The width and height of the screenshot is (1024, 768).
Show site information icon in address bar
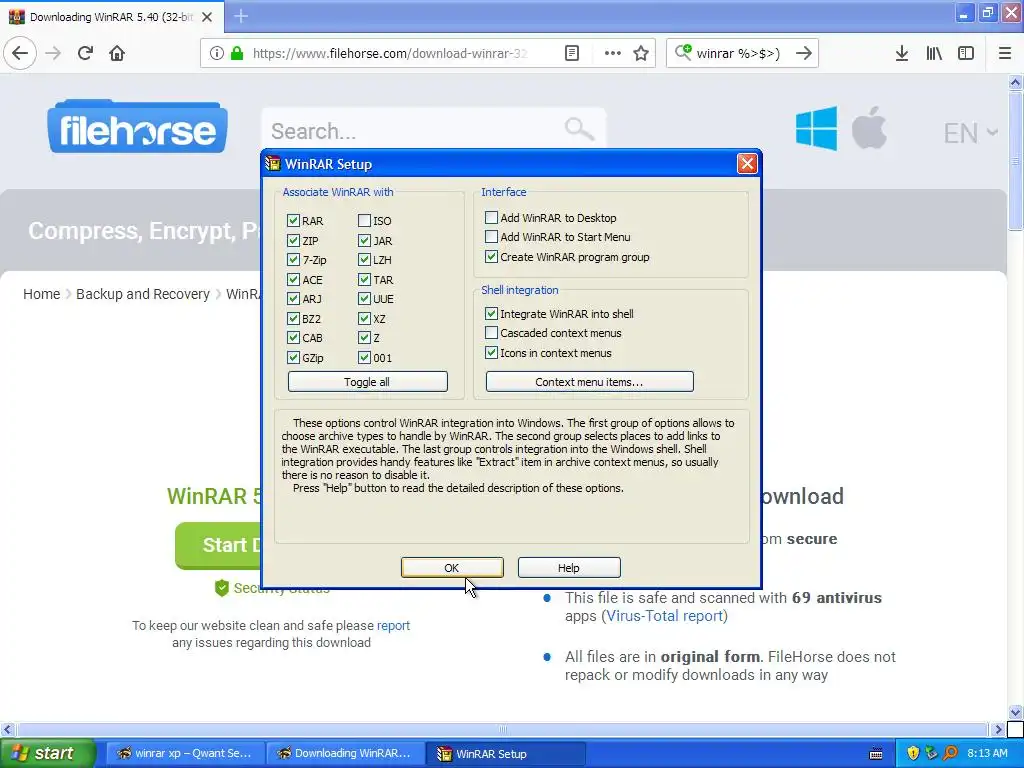pyautogui.click(x=216, y=53)
